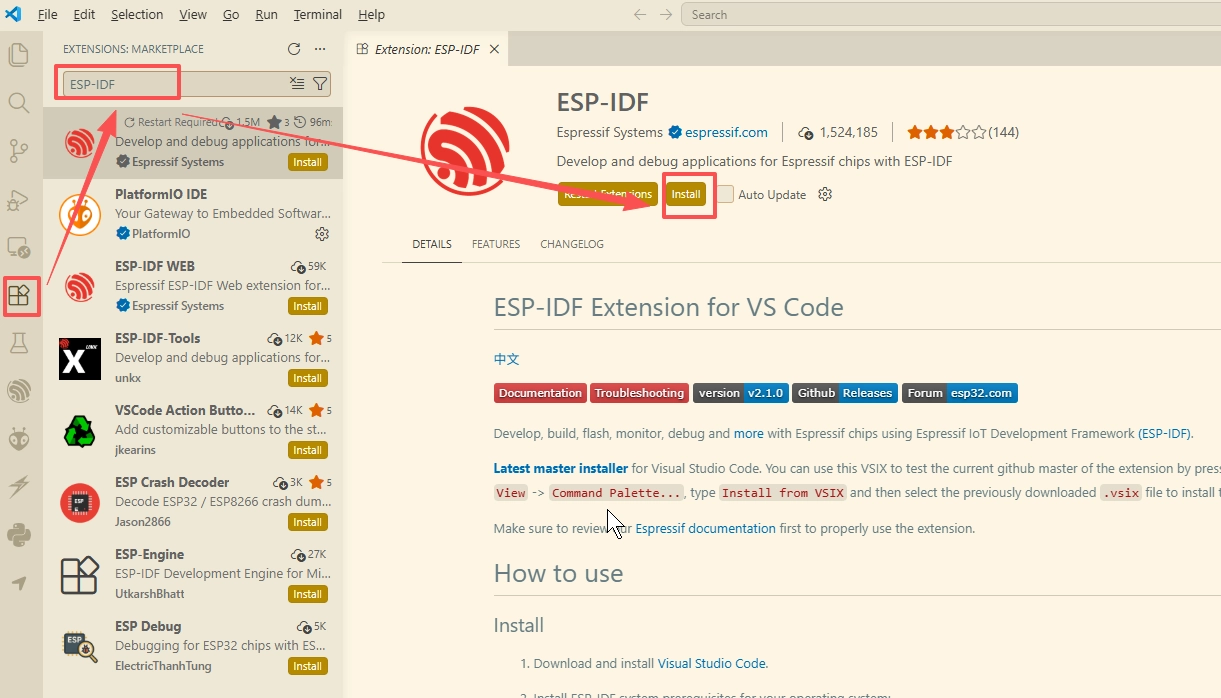
Task: Open the paper-plane arrow activity bar view
Action: coord(19,583)
